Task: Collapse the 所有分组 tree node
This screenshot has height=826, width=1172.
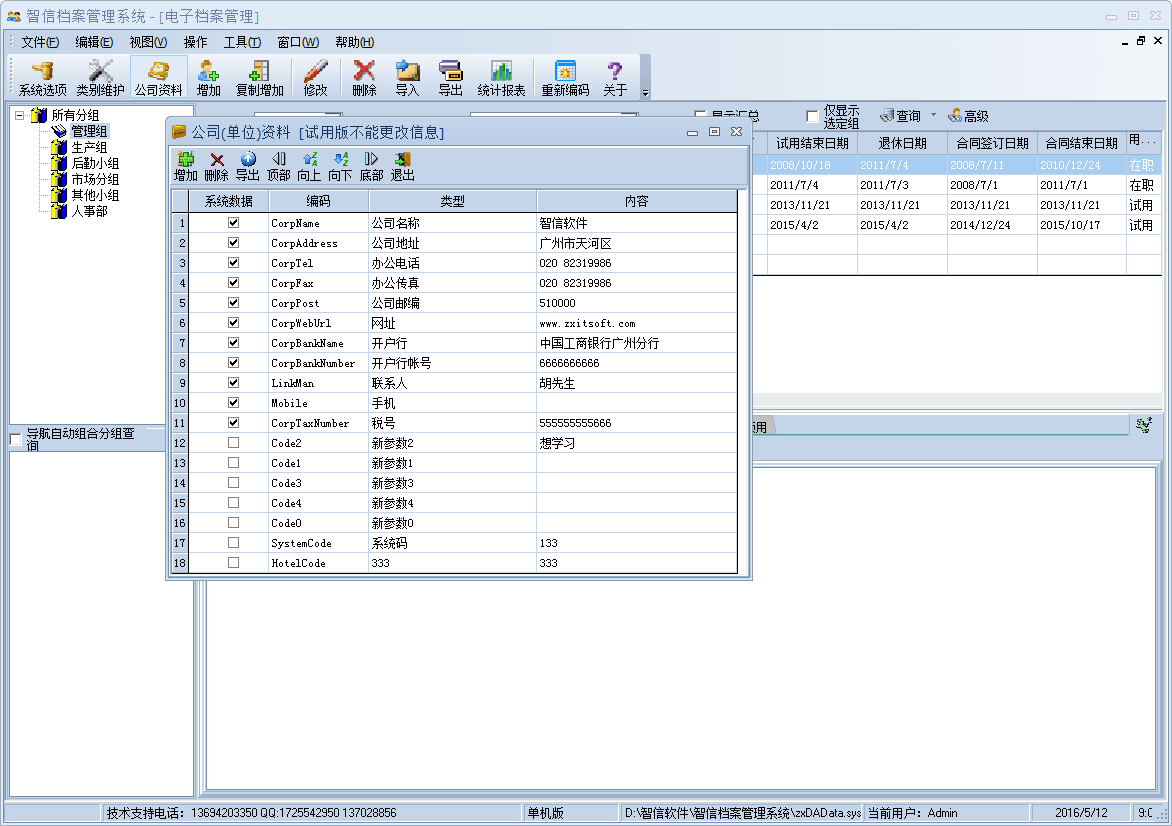Action: point(20,115)
